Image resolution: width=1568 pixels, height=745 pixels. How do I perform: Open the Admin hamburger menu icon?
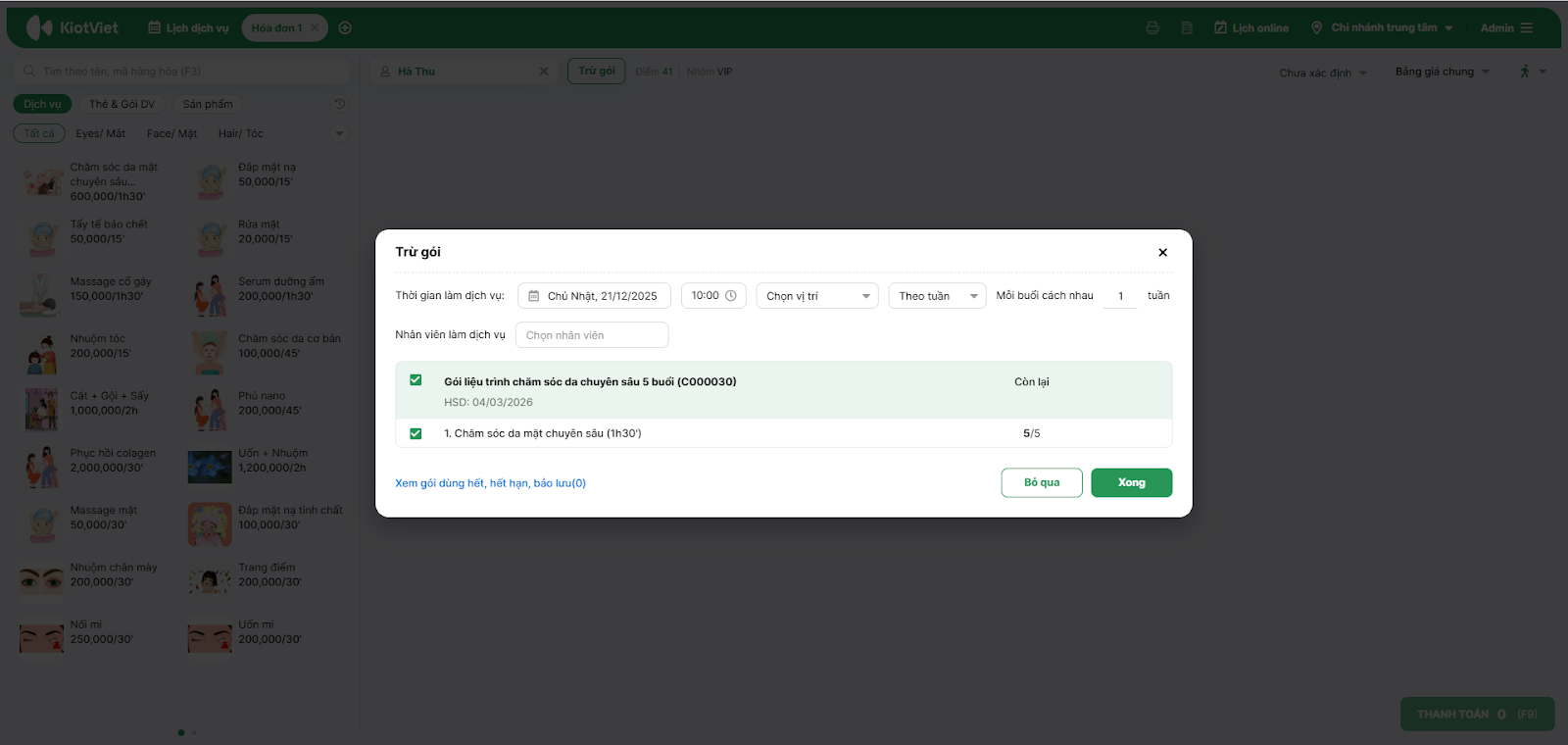(1527, 28)
